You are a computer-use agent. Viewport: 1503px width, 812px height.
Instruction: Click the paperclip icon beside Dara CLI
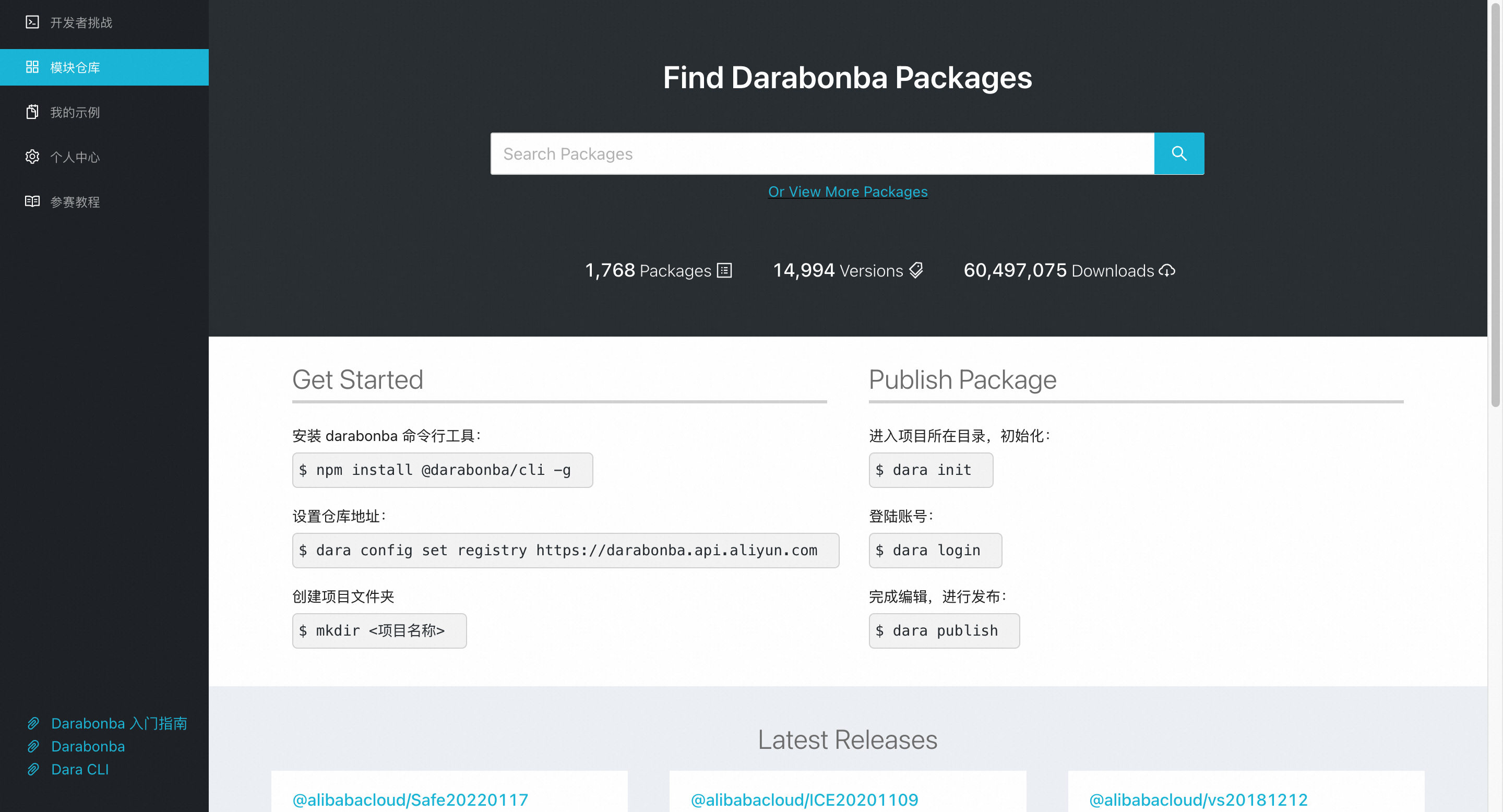click(x=33, y=769)
